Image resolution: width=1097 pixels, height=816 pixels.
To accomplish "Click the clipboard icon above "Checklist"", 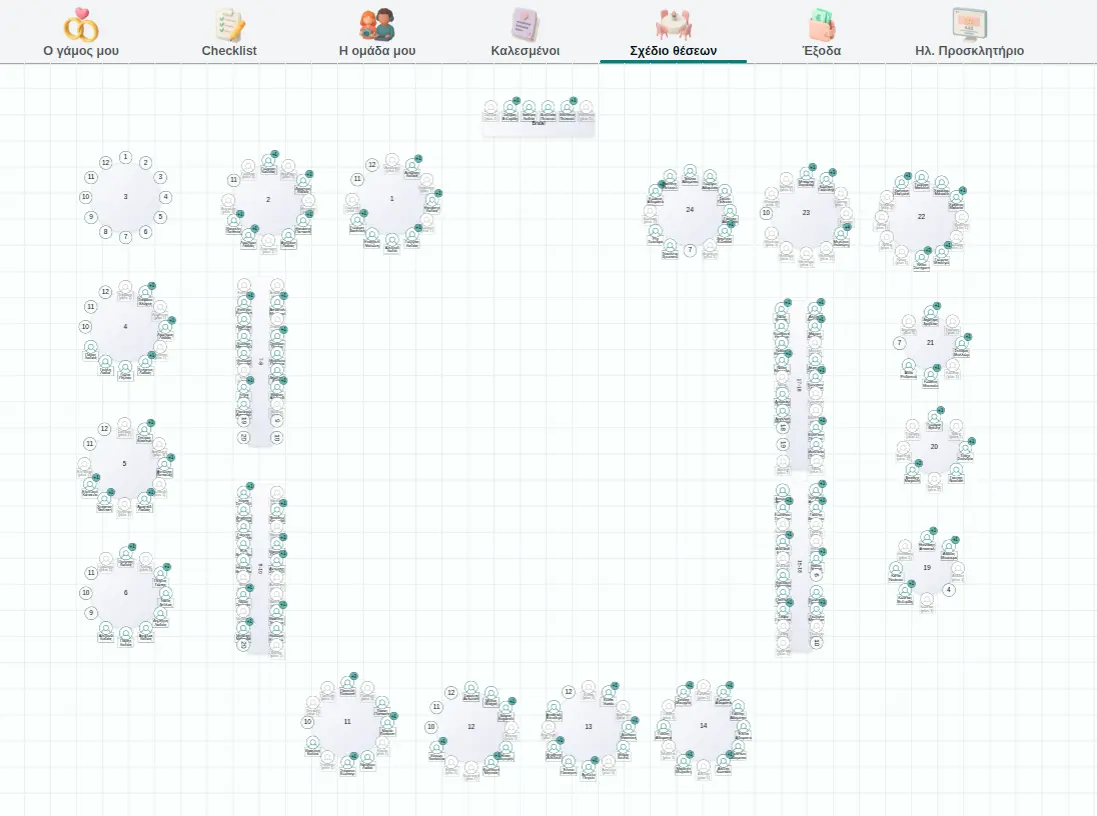I will pyautogui.click(x=229, y=24).
